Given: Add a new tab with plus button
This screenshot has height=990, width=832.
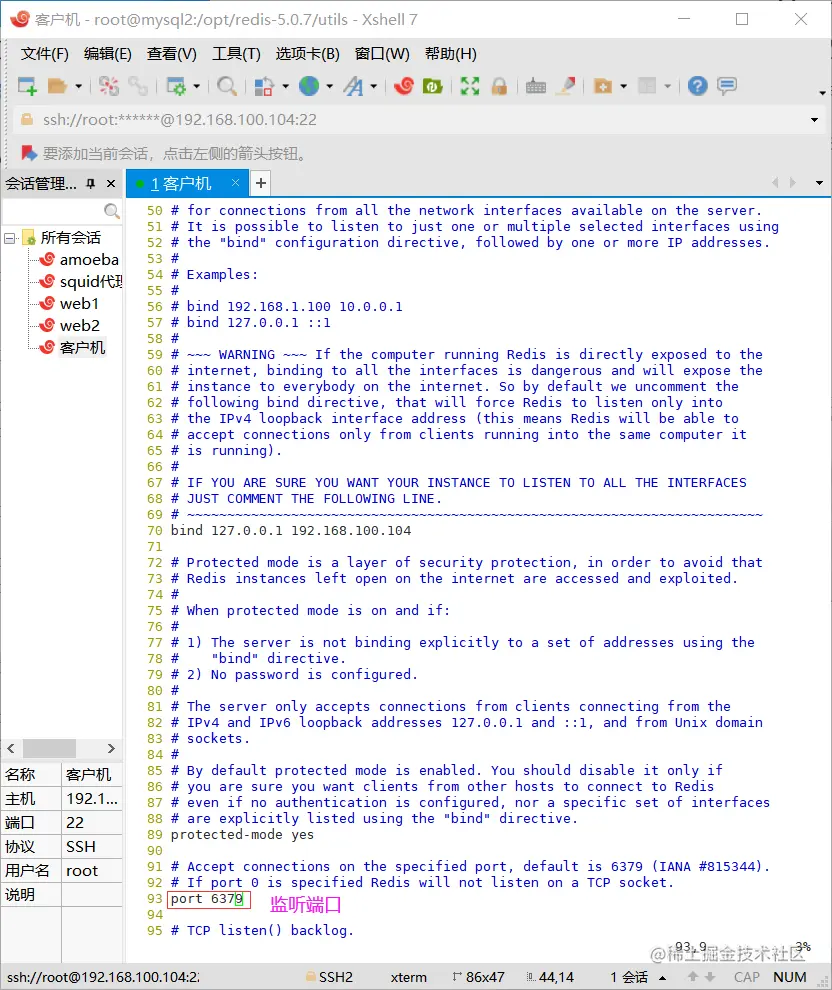Looking at the screenshot, I should pyautogui.click(x=261, y=184).
